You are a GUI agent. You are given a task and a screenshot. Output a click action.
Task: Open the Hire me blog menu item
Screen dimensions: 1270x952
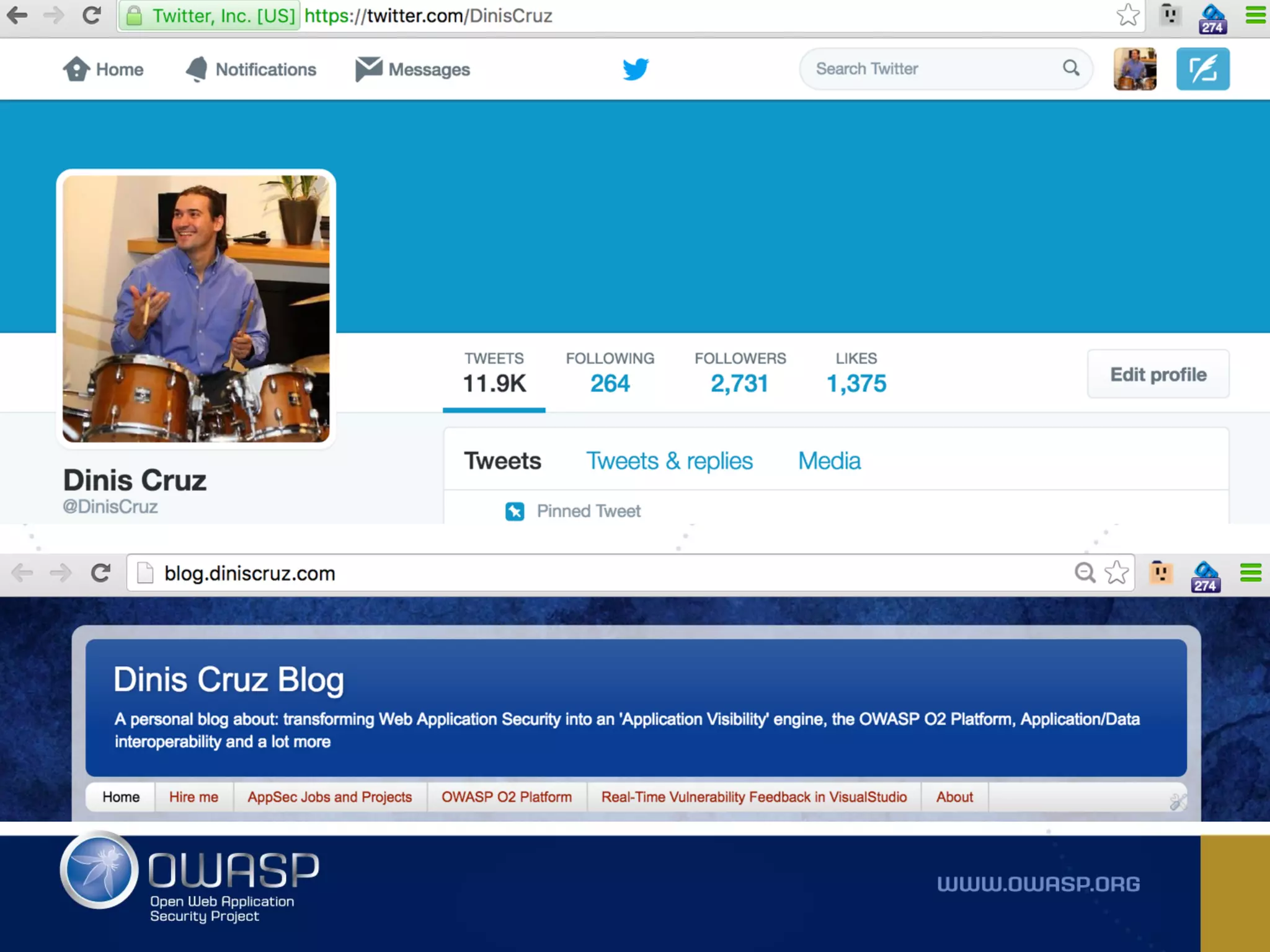tap(193, 797)
